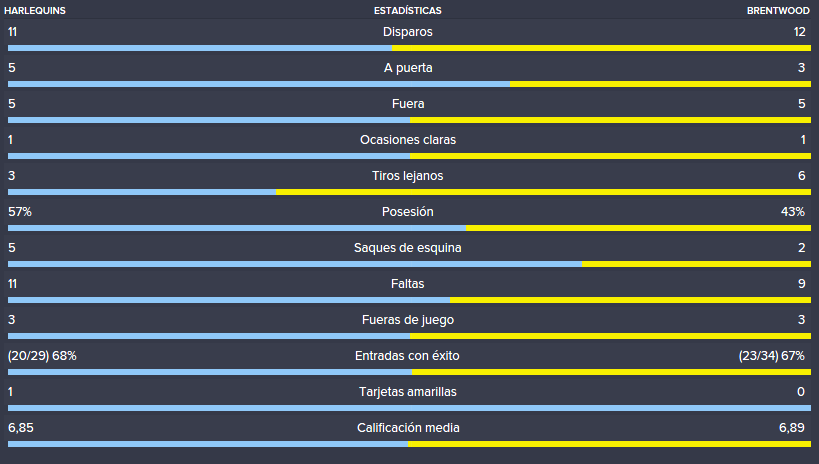Click the A puerta stat label
The image size is (819, 464).
(x=408, y=68)
